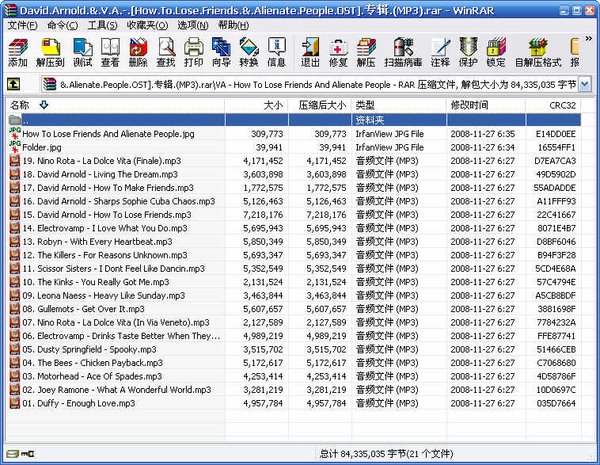The width and height of the screenshot is (600, 465).
Task: Sort by the 压缩后大小 column header
Action: tap(320, 105)
